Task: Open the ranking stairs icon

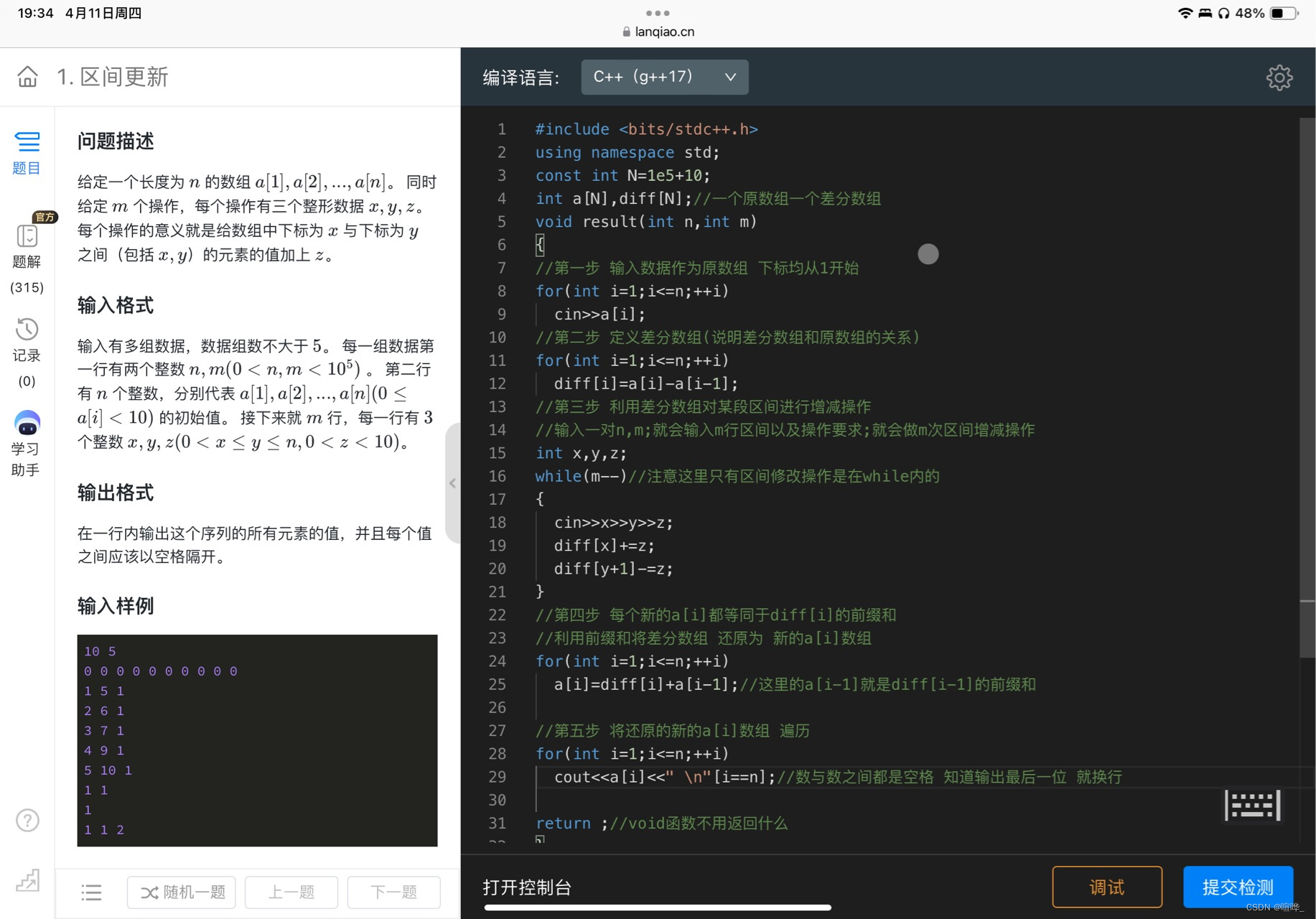Action: (x=27, y=880)
